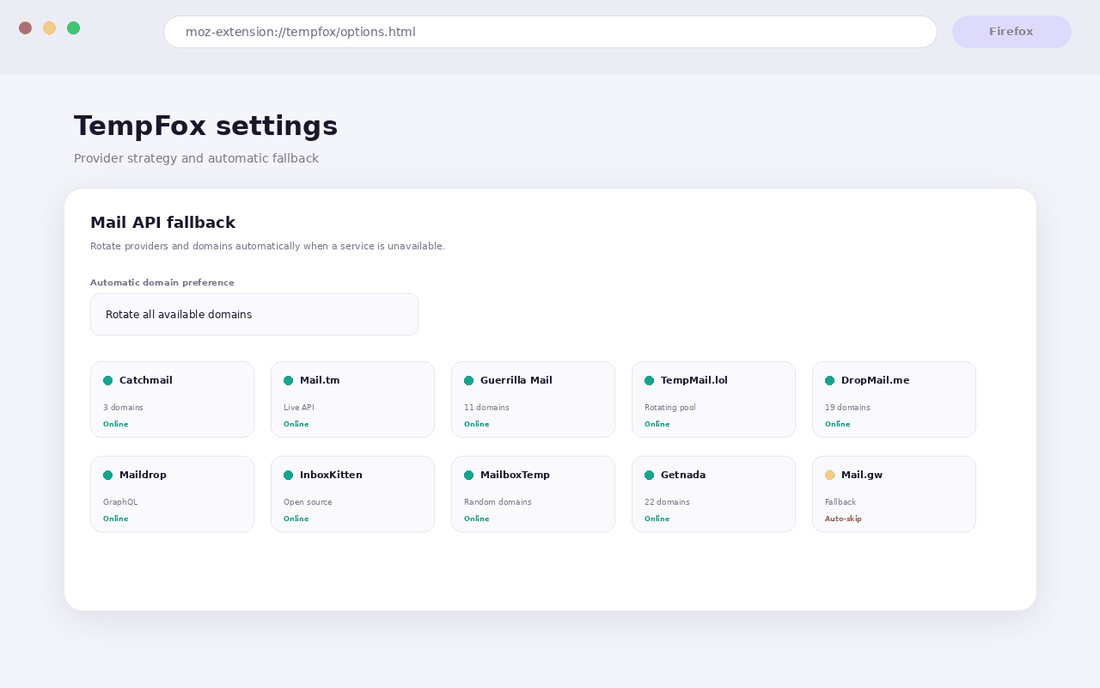Select the InboxKitten provider card
This screenshot has width=1100, height=688.
tap(353, 494)
